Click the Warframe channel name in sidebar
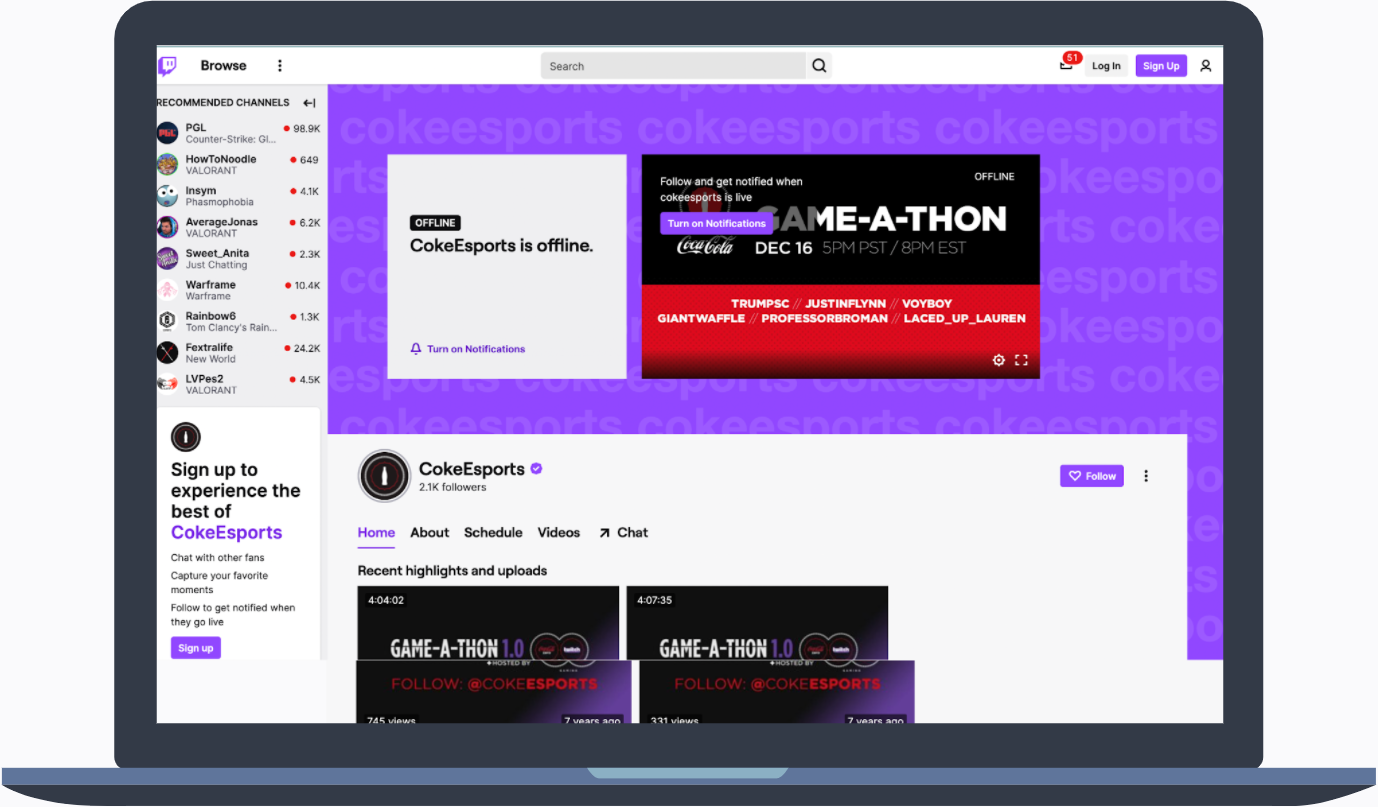 (211, 285)
